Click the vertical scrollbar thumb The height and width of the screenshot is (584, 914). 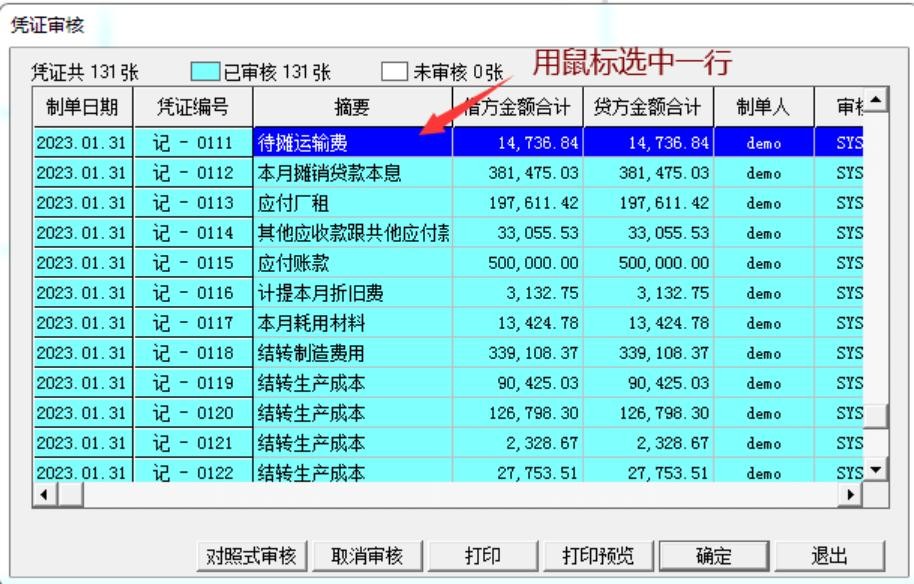(x=876, y=416)
